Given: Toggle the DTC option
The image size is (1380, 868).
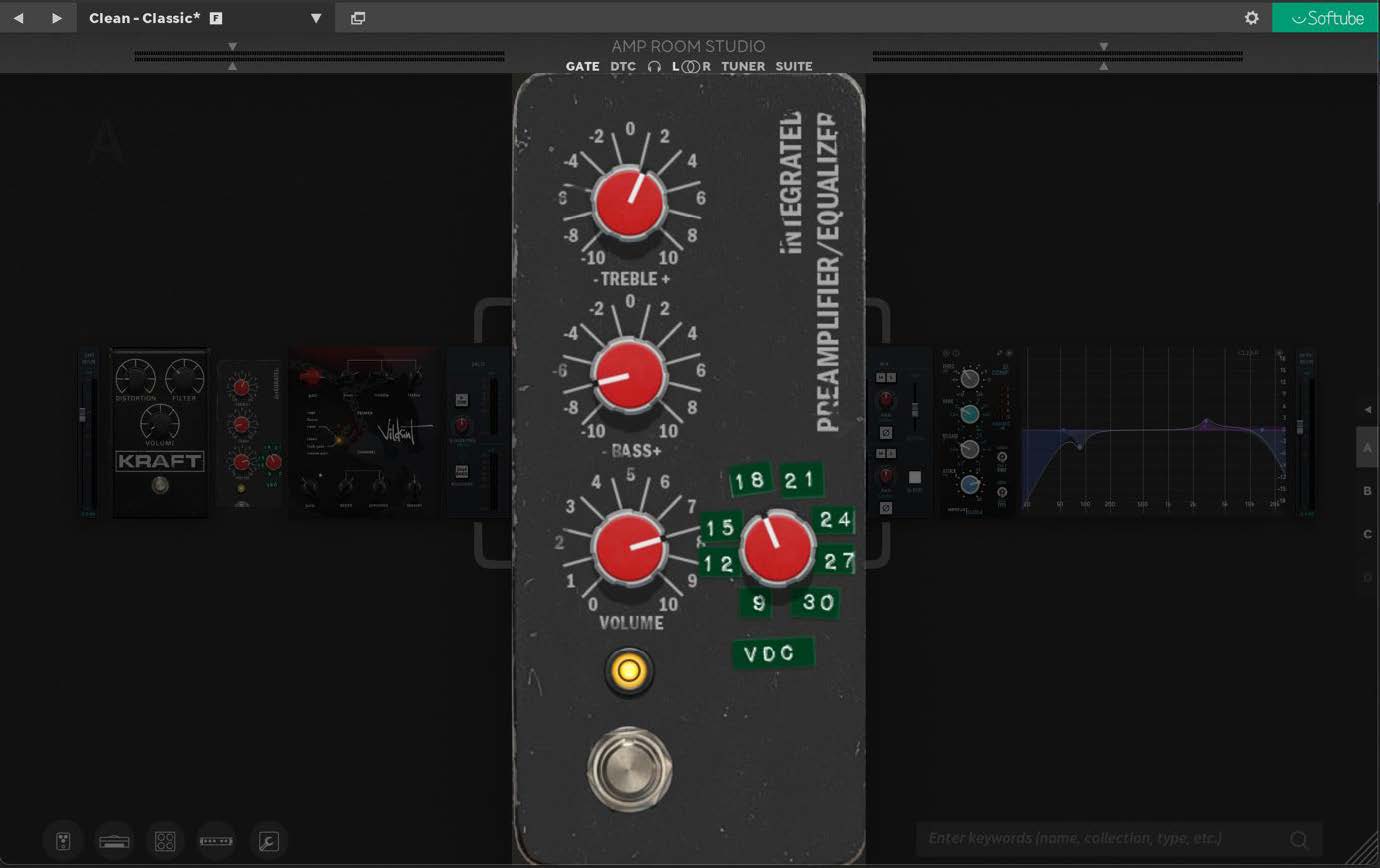Looking at the screenshot, I should point(623,67).
